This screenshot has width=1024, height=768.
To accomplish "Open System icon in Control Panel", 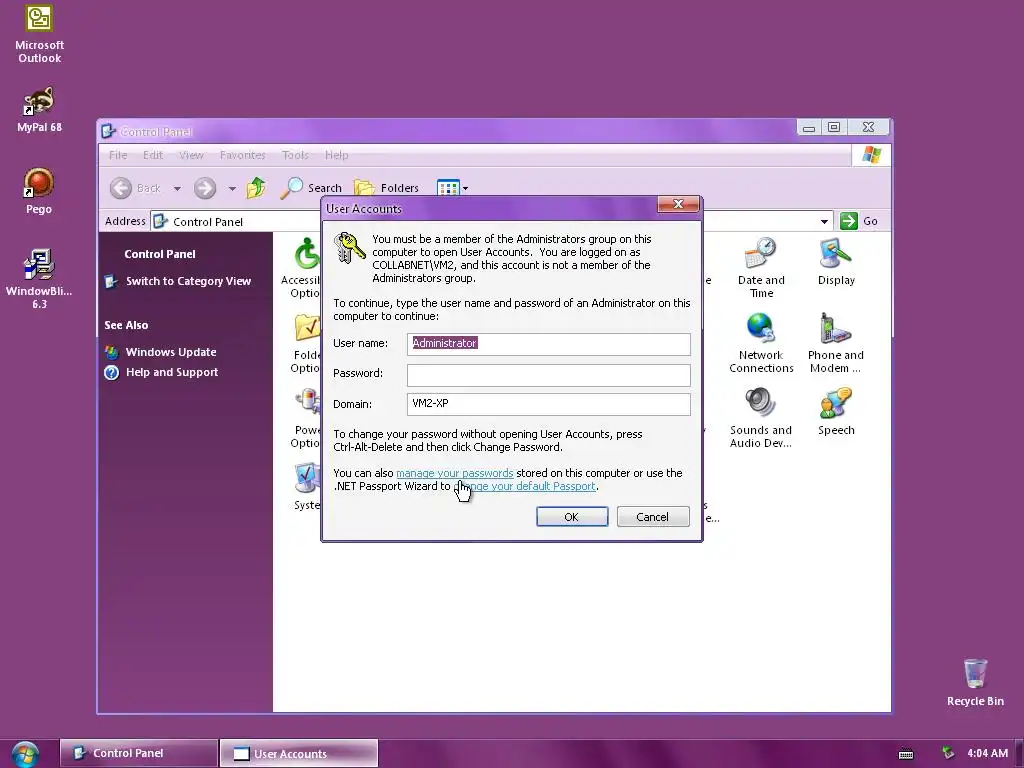I will 307,487.
